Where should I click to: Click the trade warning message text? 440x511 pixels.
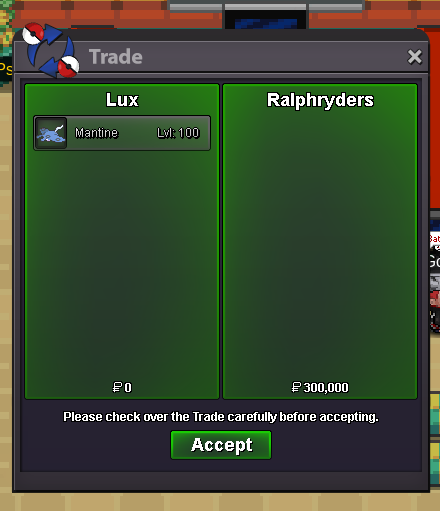[x=221, y=417]
